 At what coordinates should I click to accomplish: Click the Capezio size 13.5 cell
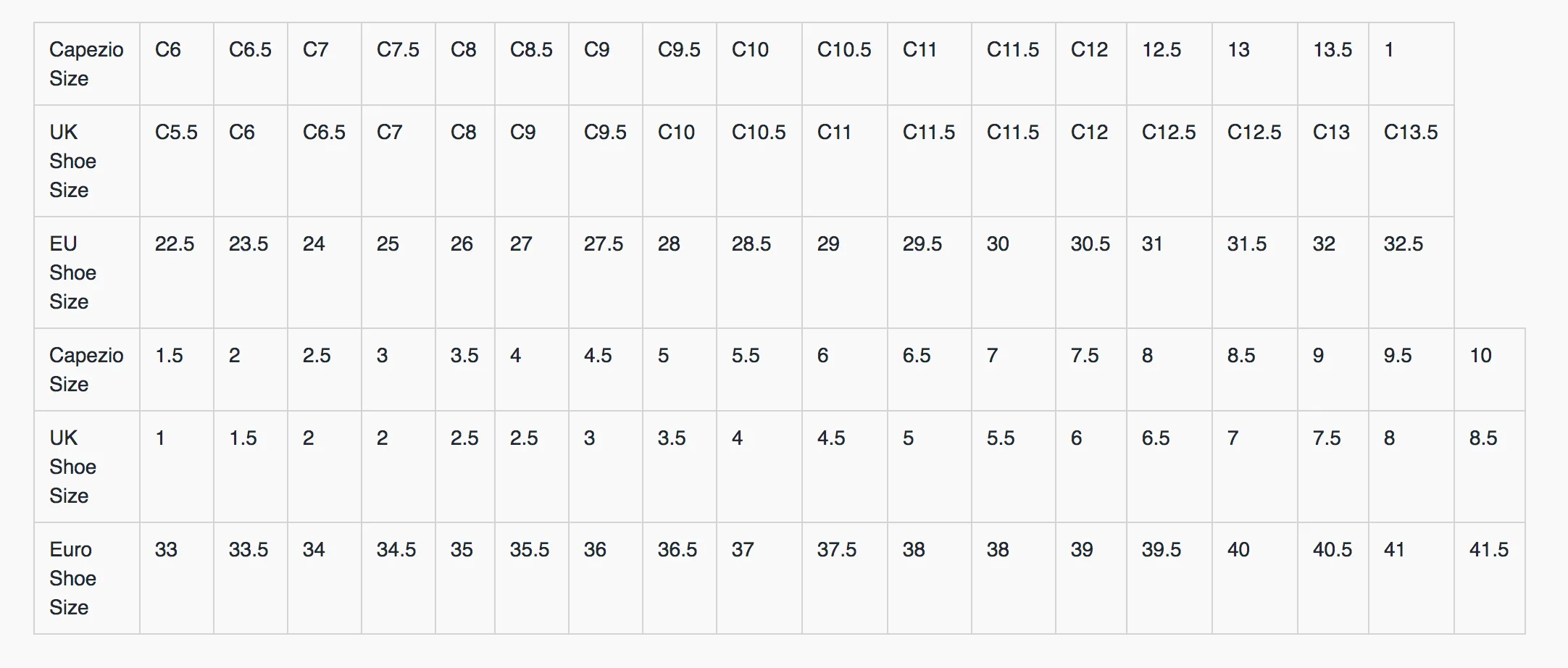click(1333, 64)
